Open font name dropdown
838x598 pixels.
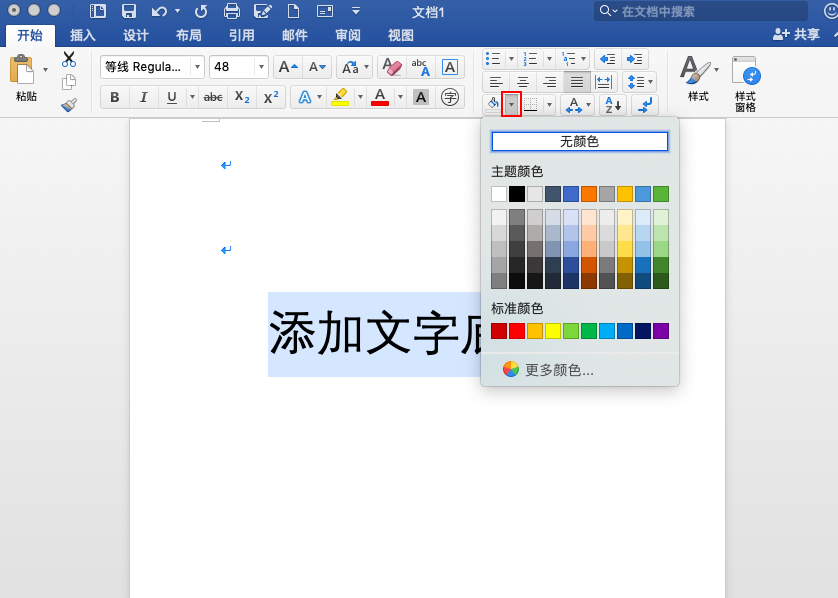point(197,67)
